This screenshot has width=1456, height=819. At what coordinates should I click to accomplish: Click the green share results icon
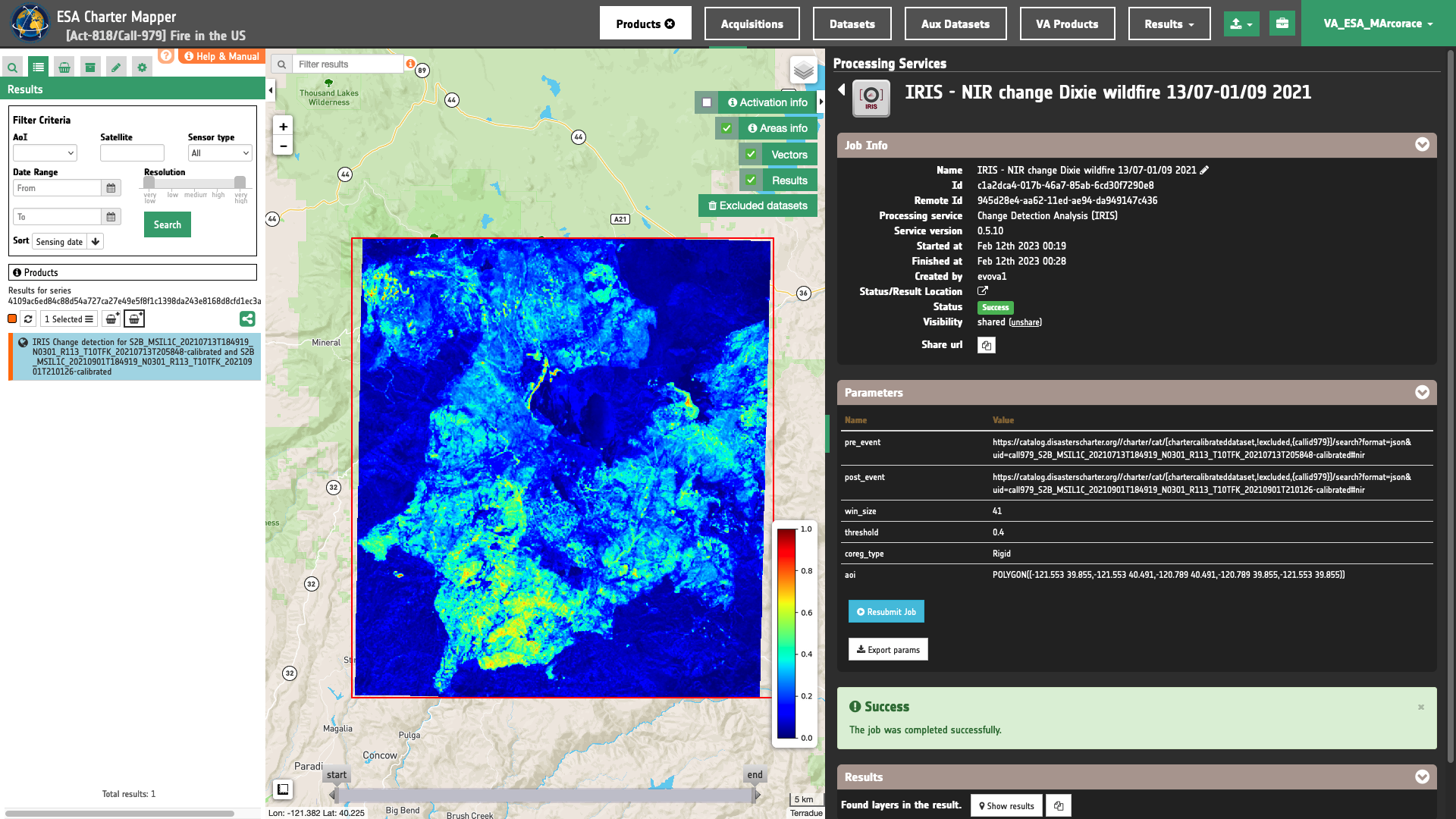[x=247, y=319]
